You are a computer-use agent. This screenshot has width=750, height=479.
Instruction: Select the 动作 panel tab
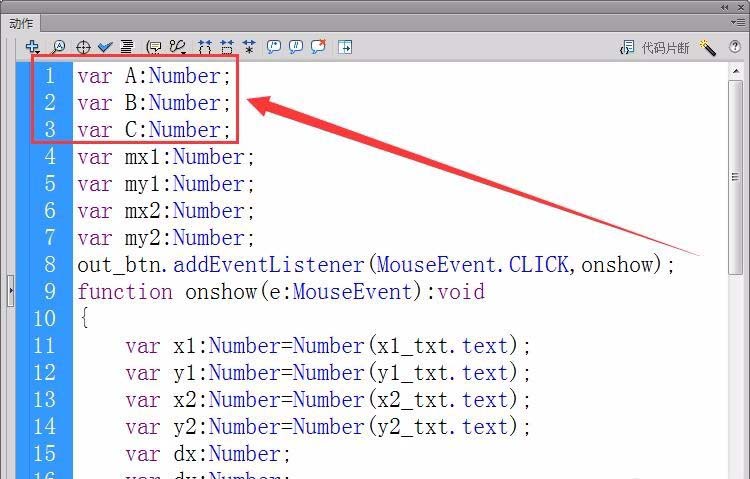coord(21,23)
